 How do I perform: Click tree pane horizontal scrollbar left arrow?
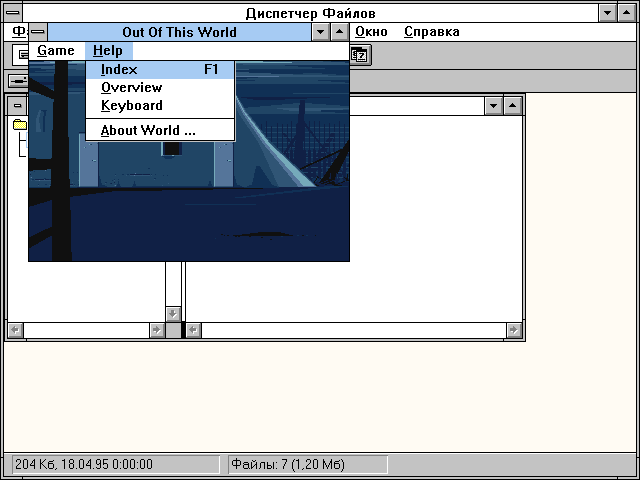click(x=16, y=330)
